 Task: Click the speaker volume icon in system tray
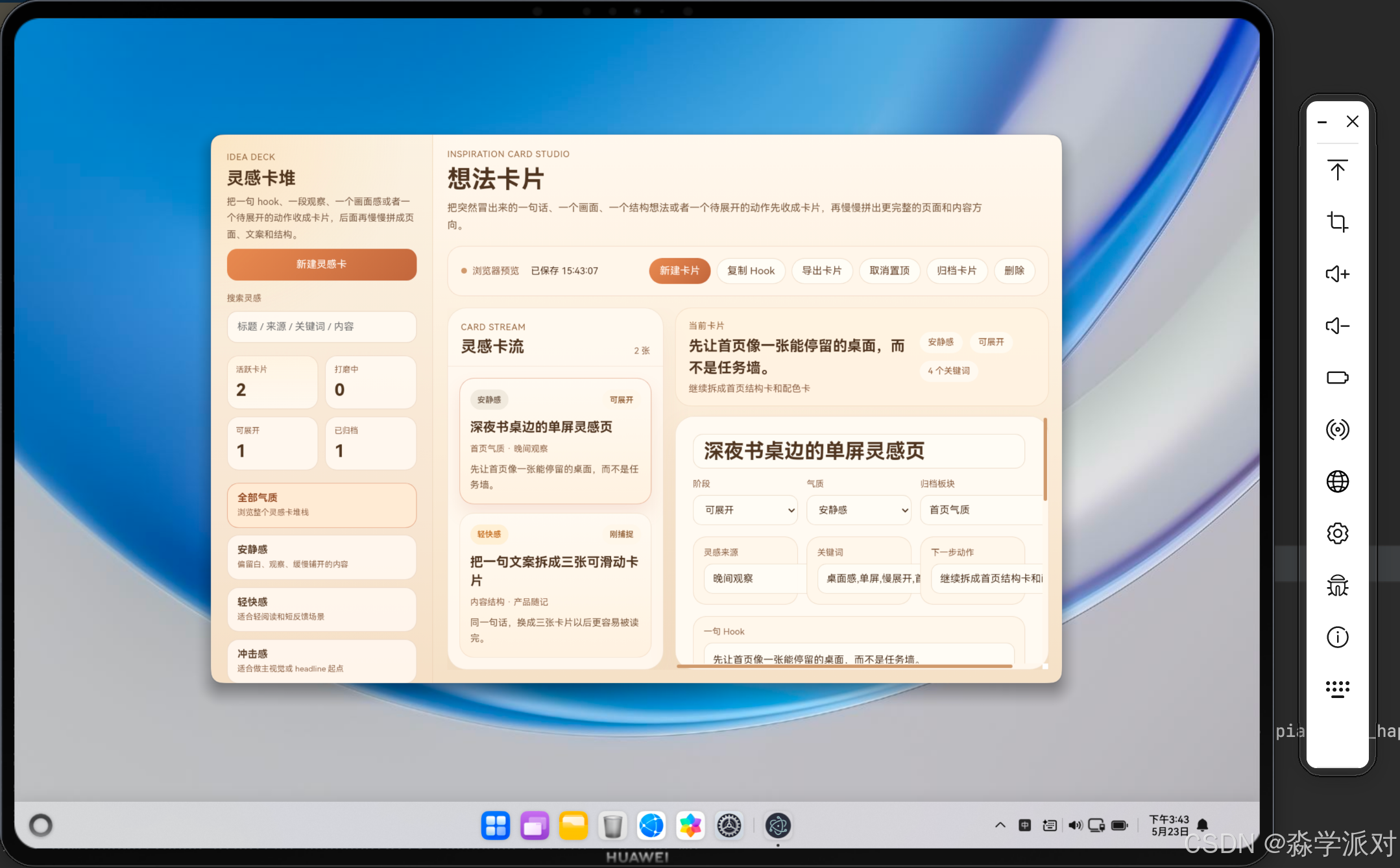coord(1075,825)
